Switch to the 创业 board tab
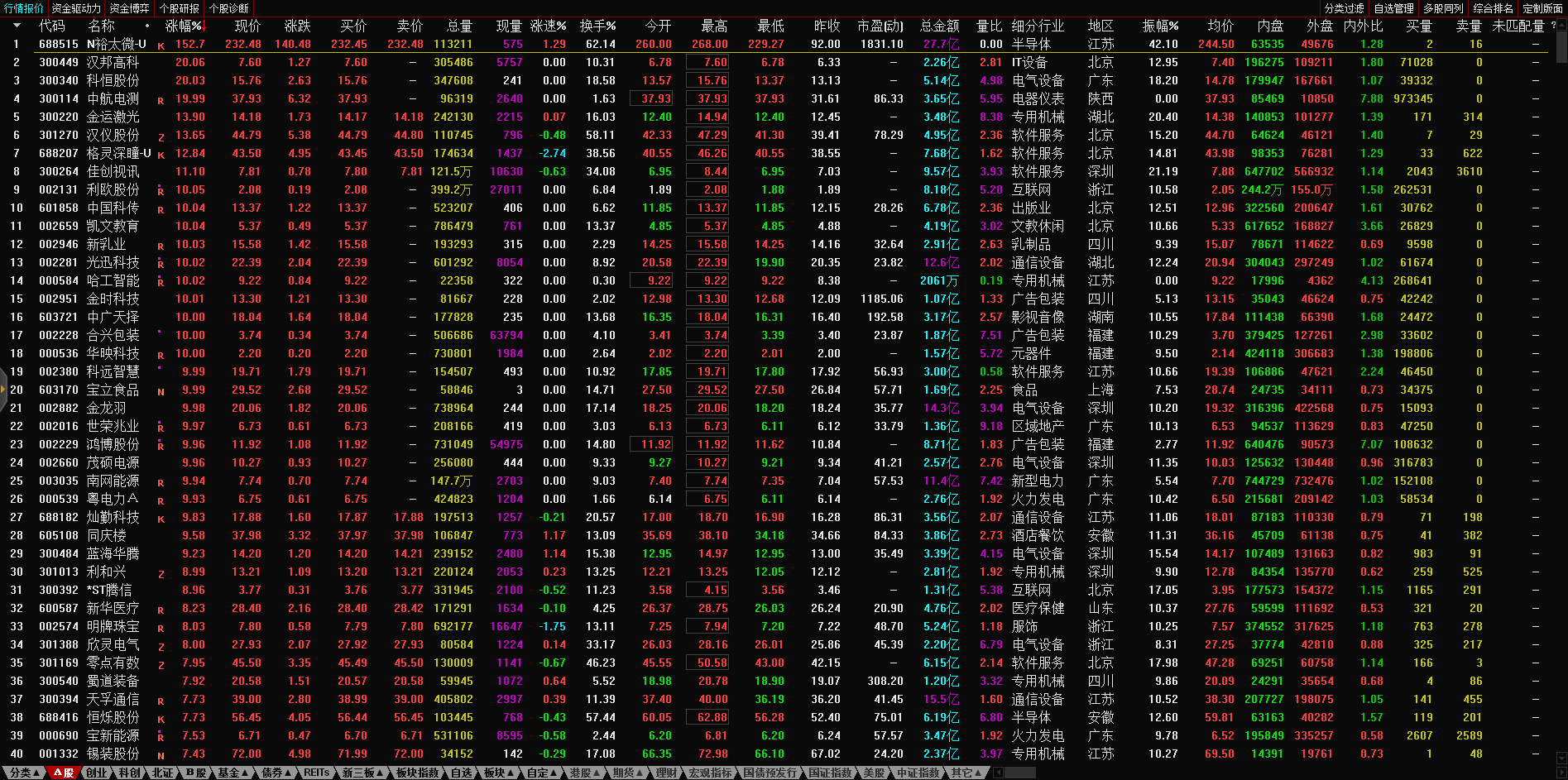 (x=97, y=773)
